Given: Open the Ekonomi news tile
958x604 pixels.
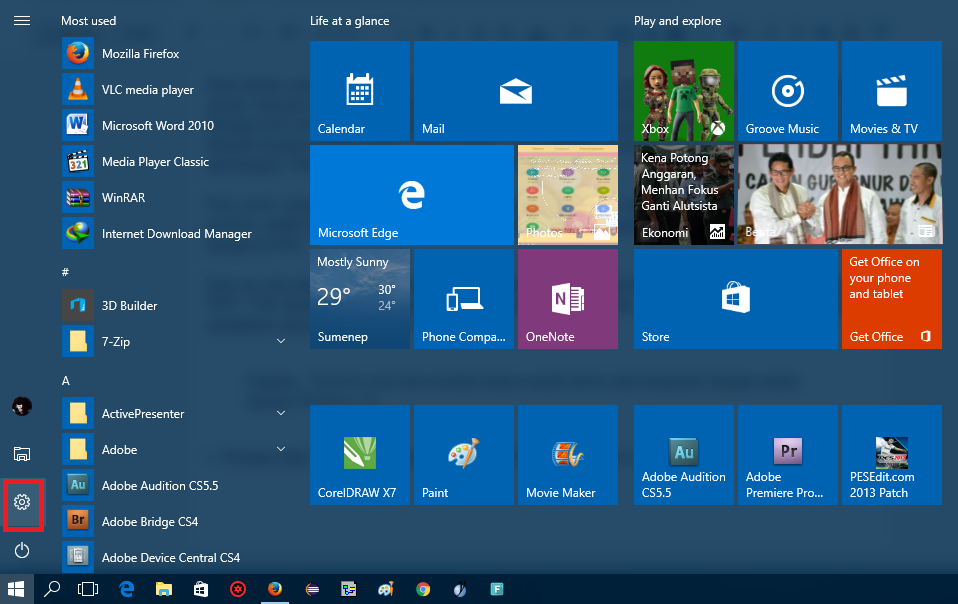Looking at the screenshot, I should [x=684, y=195].
